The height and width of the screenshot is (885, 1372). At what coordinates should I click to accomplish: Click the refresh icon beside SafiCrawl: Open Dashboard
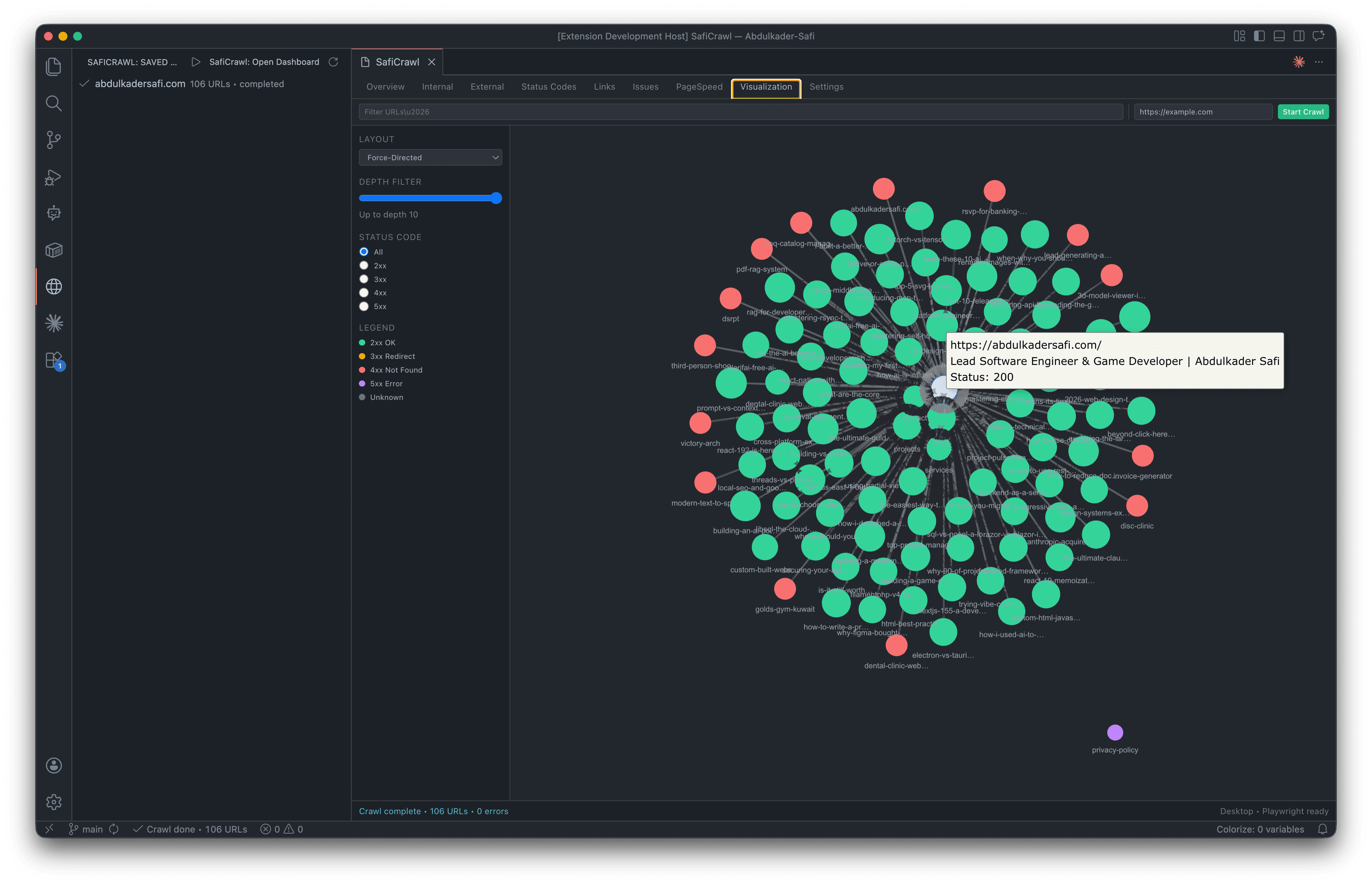[x=333, y=62]
